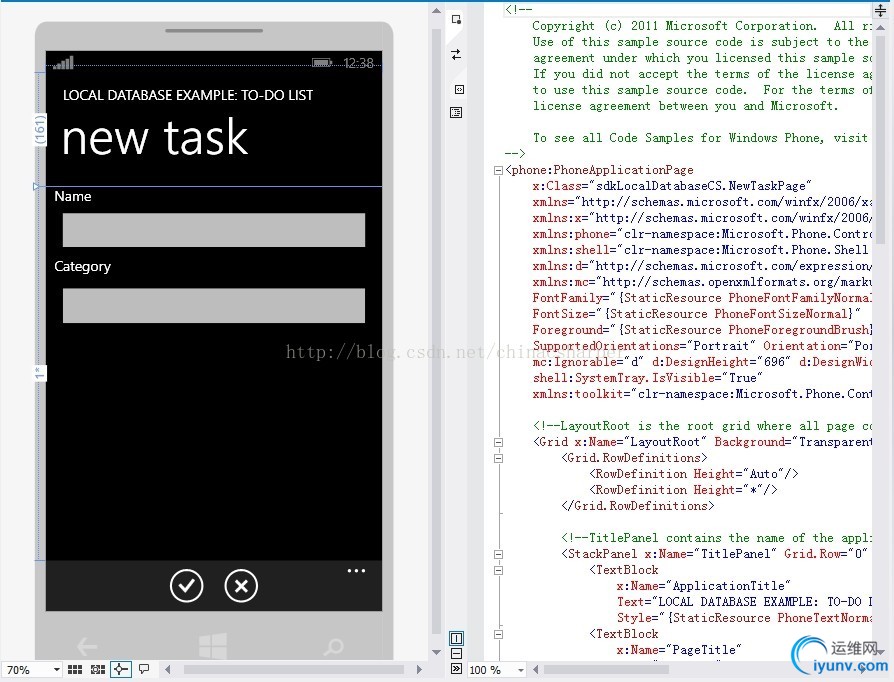Click the x:Class="sdkLocalDatabaseCS.NewTaskPage" line
This screenshot has width=894, height=682.
pos(671,186)
